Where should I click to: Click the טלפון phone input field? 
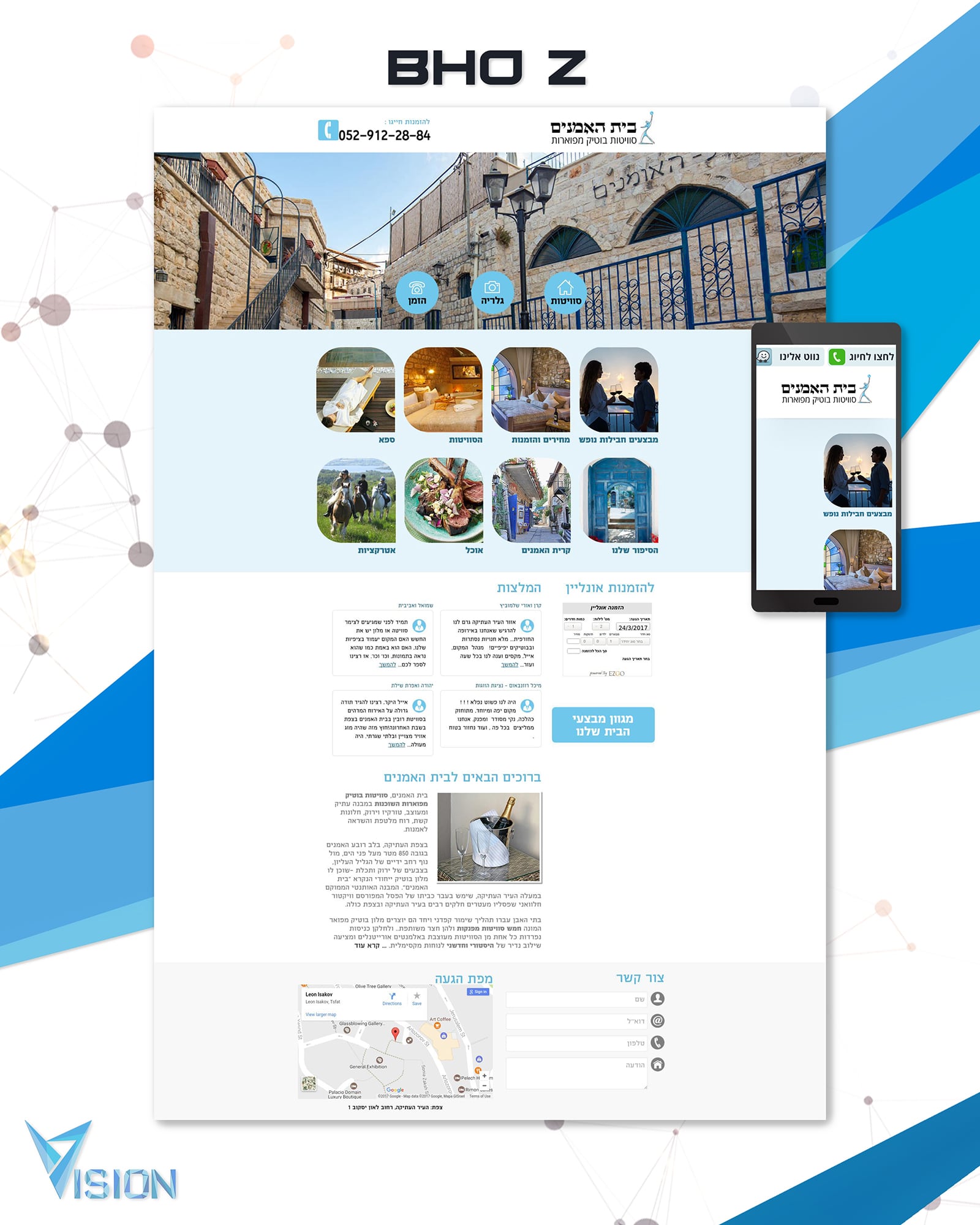576,1043
